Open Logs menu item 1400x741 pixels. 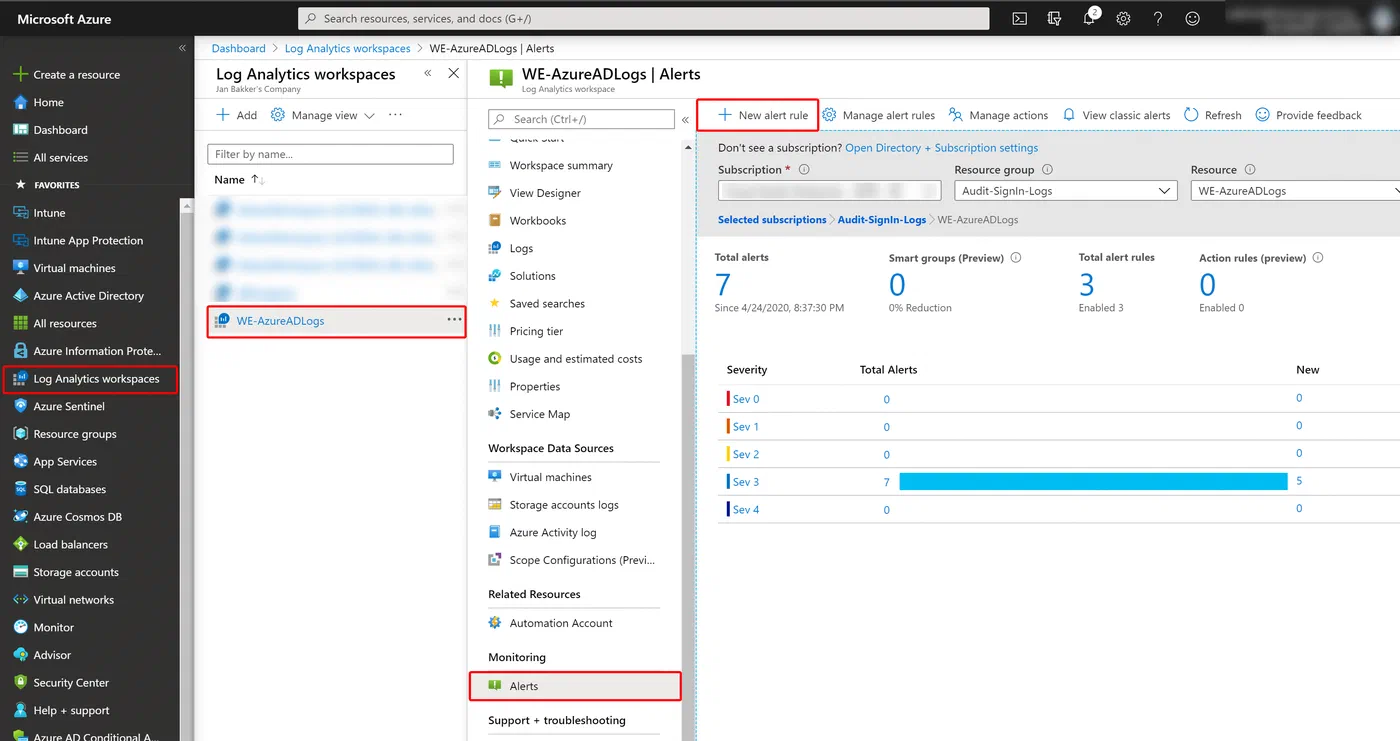coord(521,248)
